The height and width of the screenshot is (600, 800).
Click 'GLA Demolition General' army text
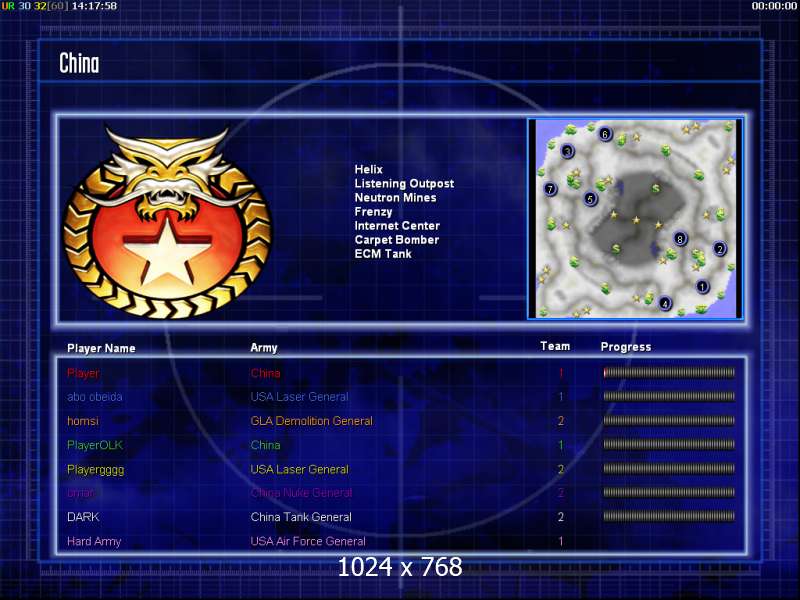coord(311,421)
